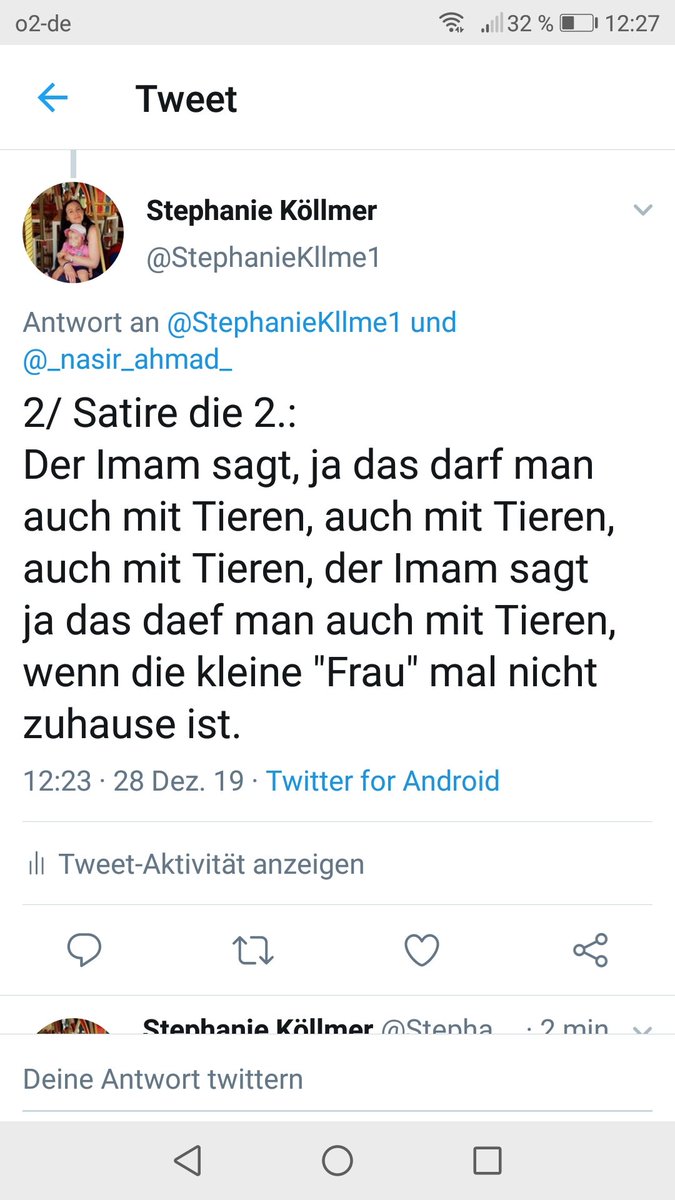This screenshot has width=675, height=1200.
Task: Open Tweet-Aktivität anzeigen
Action: coord(211,864)
